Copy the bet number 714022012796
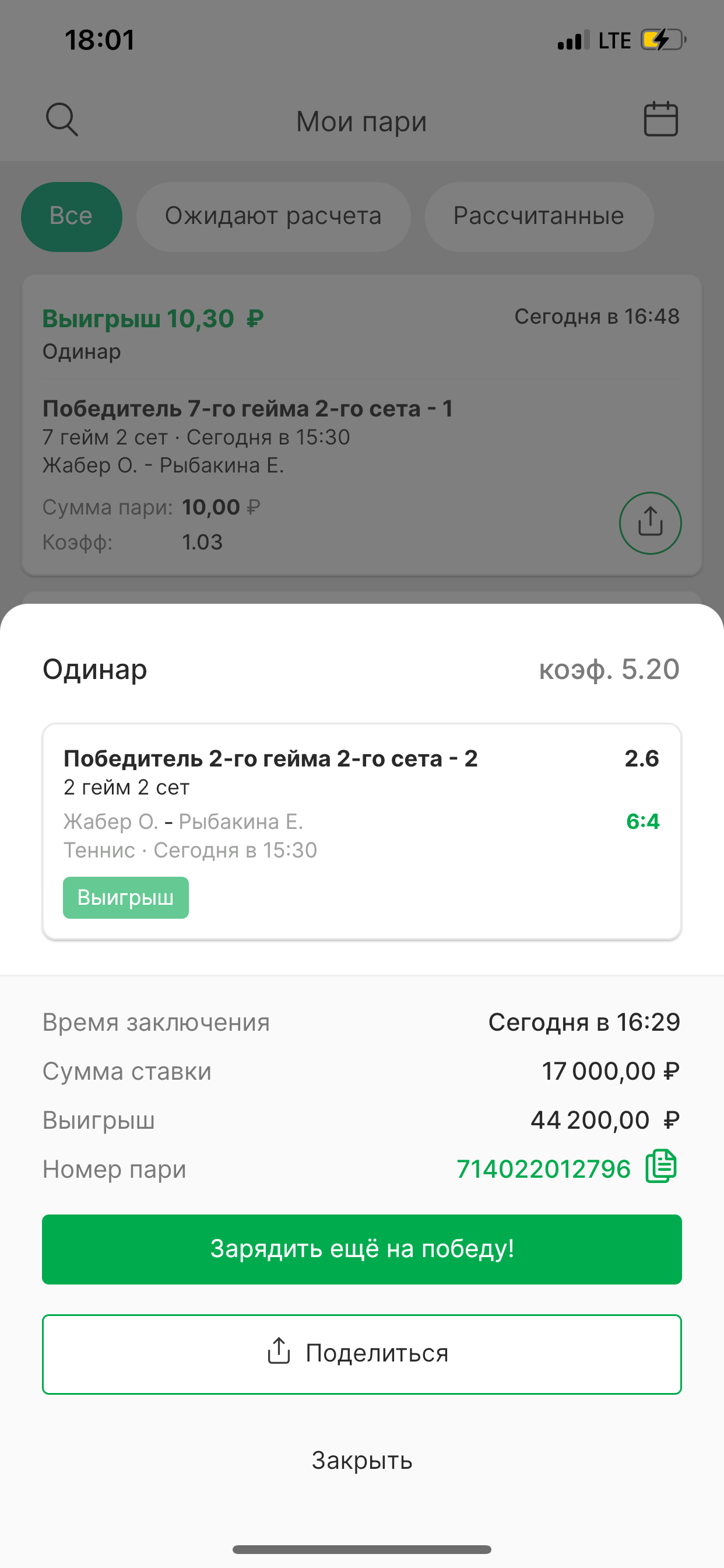Viewport: 724px width, 1568px height. 660,1167
